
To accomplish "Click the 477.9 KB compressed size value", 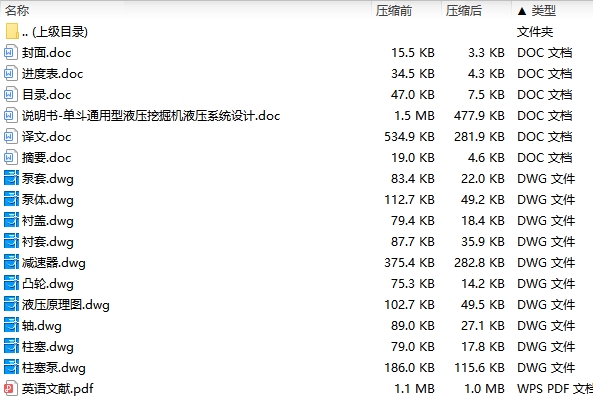I will (x=480, y=116).
